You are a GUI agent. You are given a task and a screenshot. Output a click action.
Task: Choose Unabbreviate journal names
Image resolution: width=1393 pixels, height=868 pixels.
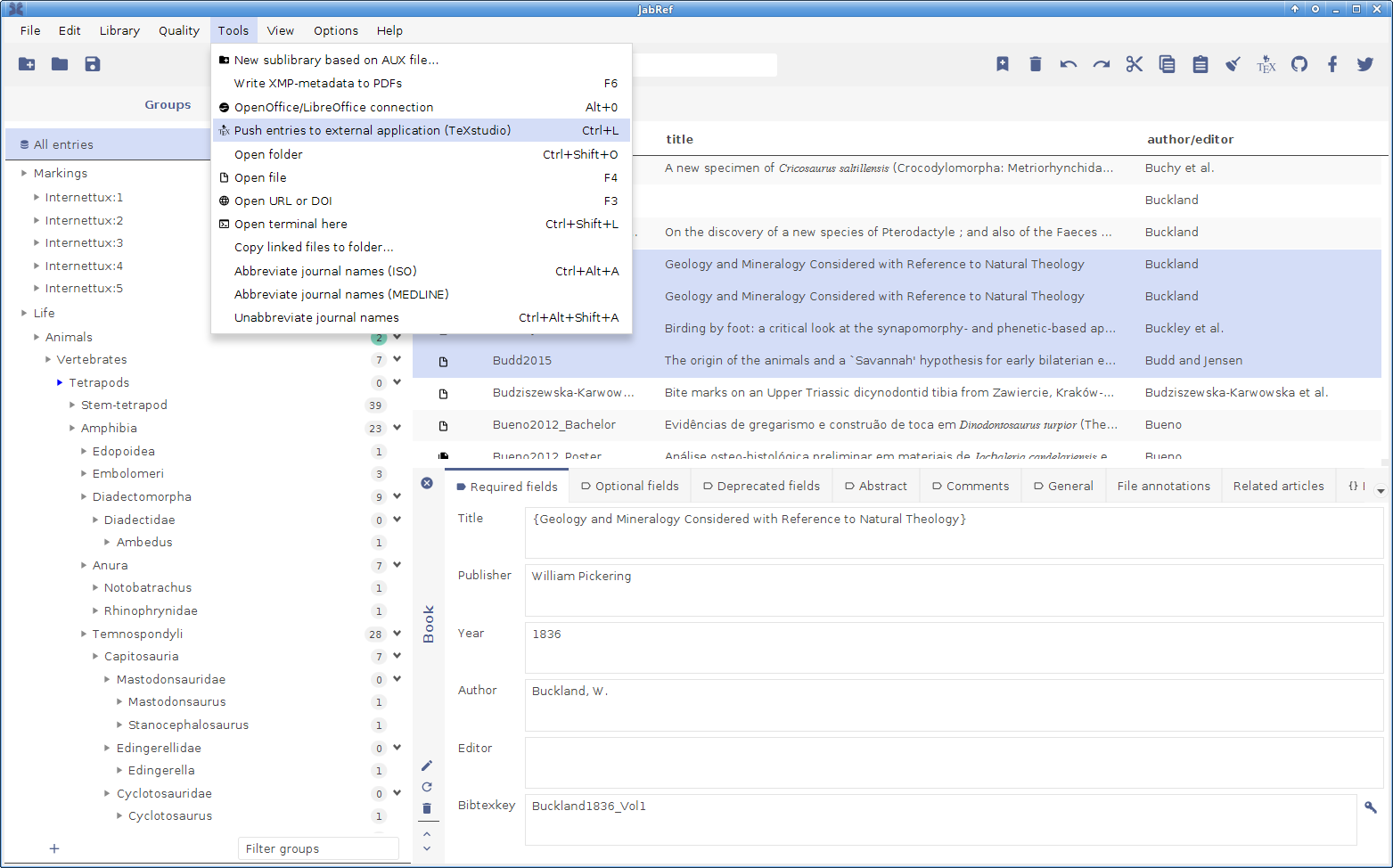(x=421, y=317)
